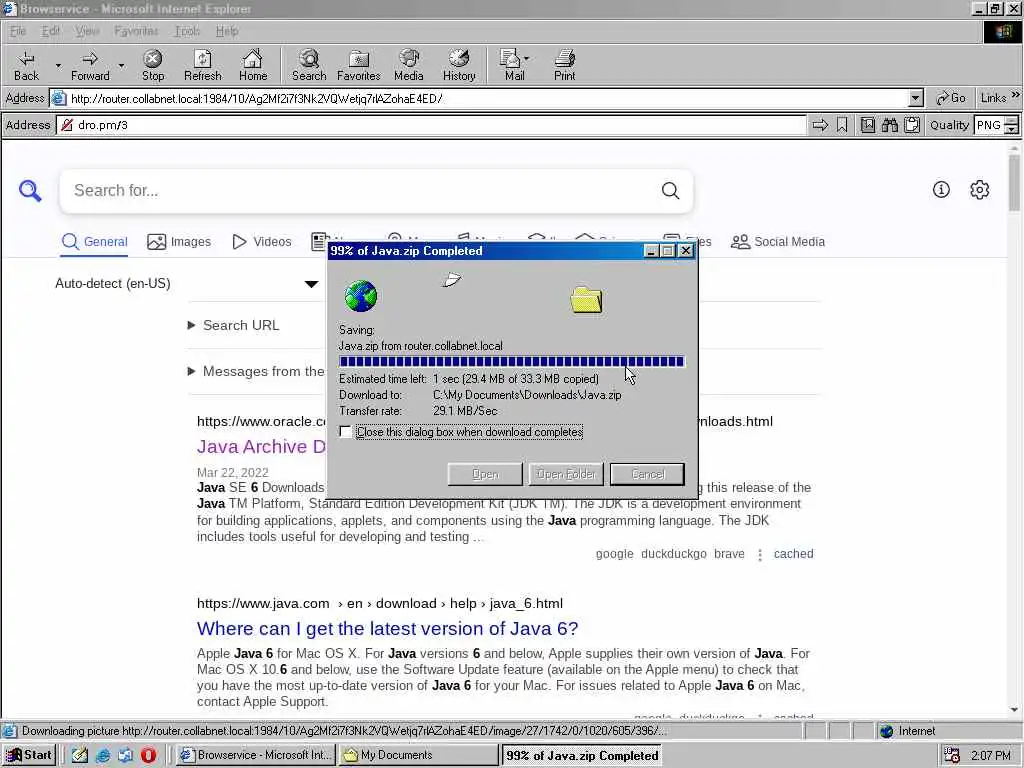The width and height of the screenshot is (1024, 768).
Task: Go to the Home page via toolbar
Action: (253, 65)
